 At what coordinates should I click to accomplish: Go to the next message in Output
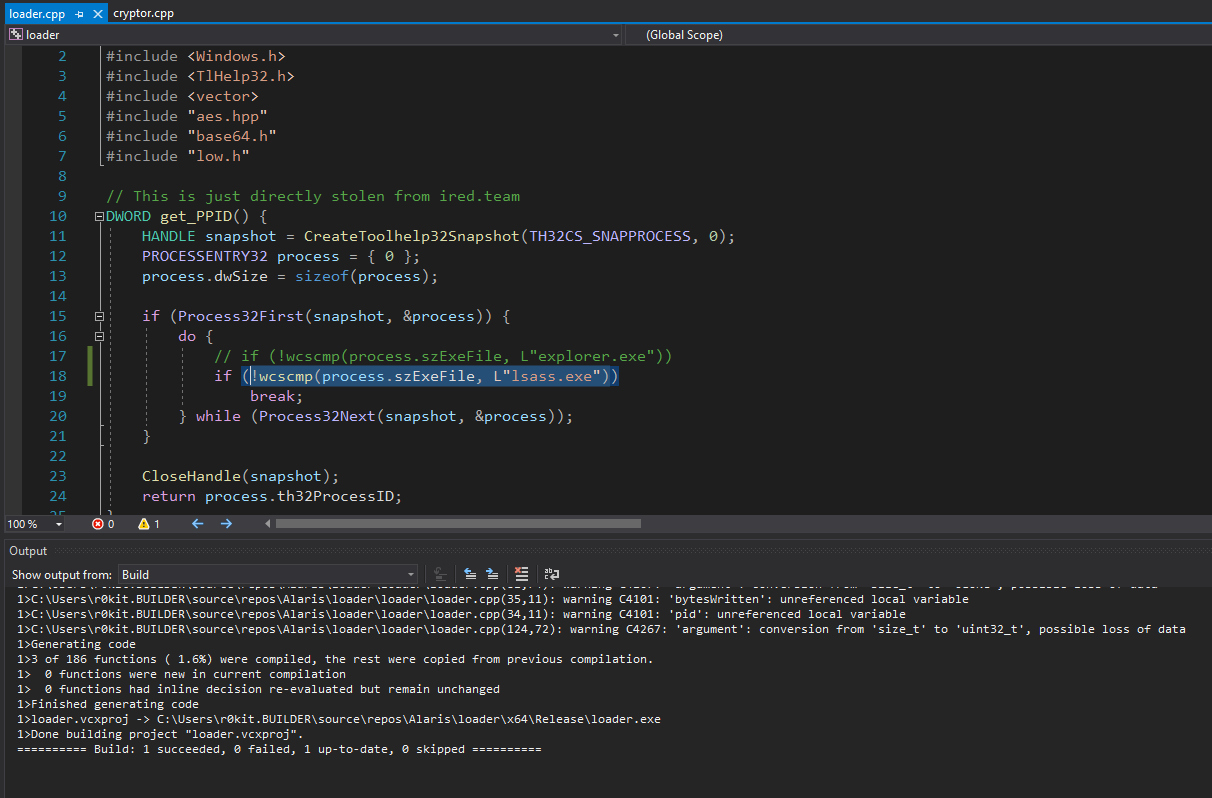click(x=492, y=574)
